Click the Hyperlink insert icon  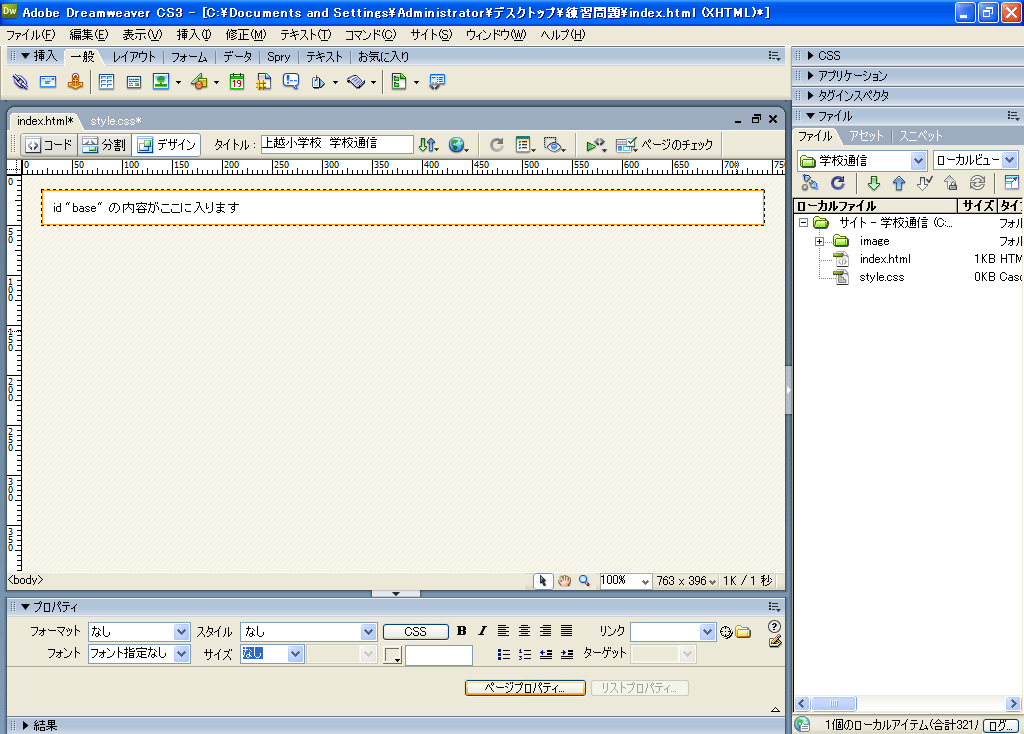click(20, 82)
